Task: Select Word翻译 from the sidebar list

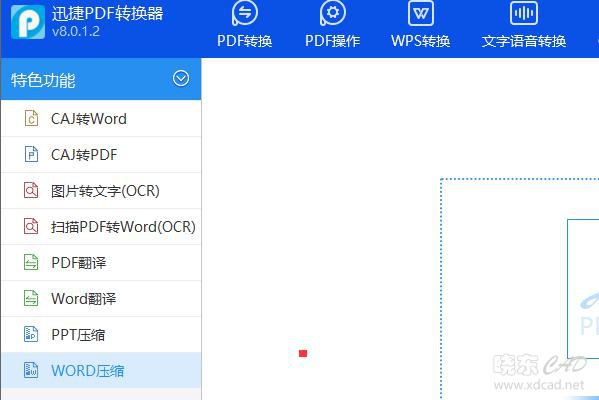Action: pos(101,298)
